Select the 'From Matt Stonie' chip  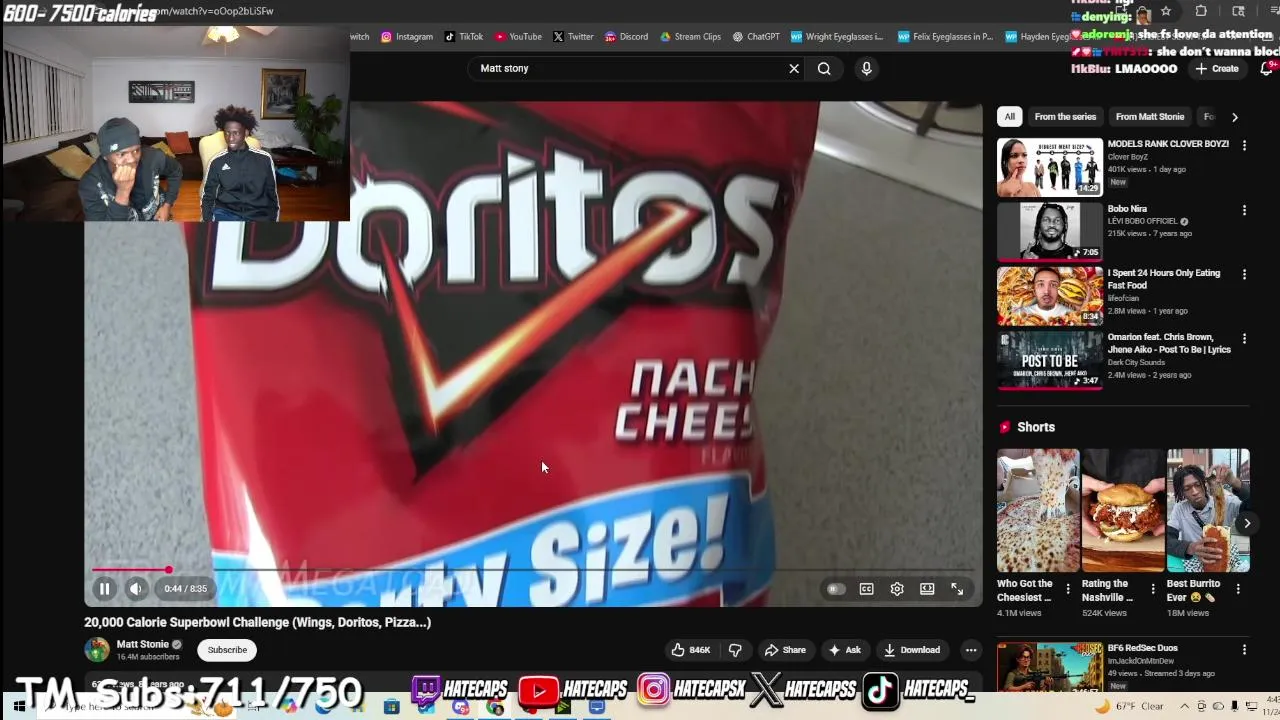point(1149,117)
